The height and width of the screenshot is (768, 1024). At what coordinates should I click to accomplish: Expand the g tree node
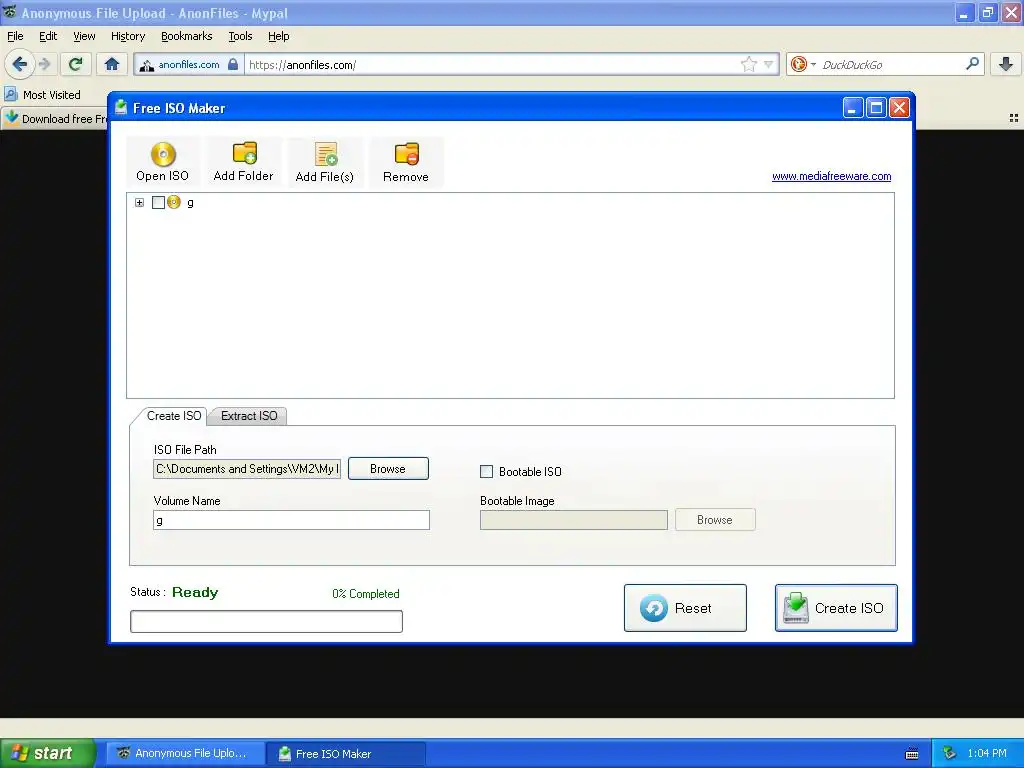pos(139,202)
